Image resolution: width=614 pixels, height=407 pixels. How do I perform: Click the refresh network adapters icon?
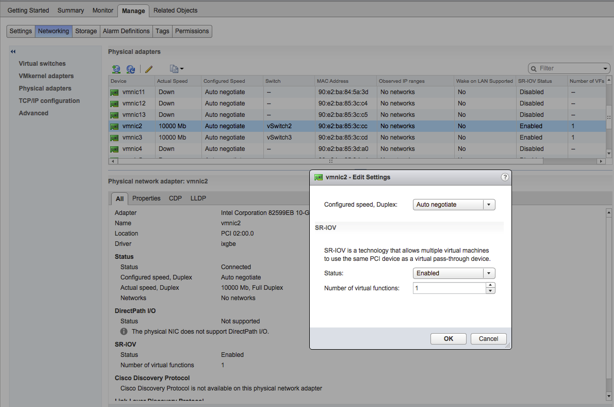tap(131, 69)
